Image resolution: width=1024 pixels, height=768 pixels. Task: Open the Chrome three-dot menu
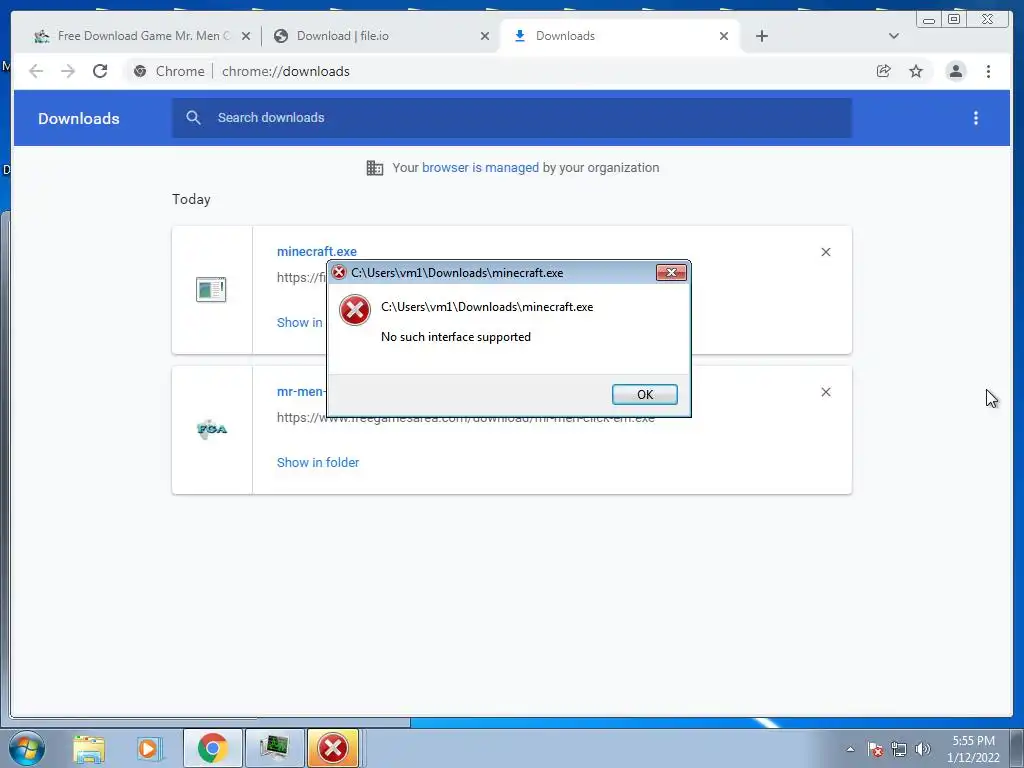988,71
